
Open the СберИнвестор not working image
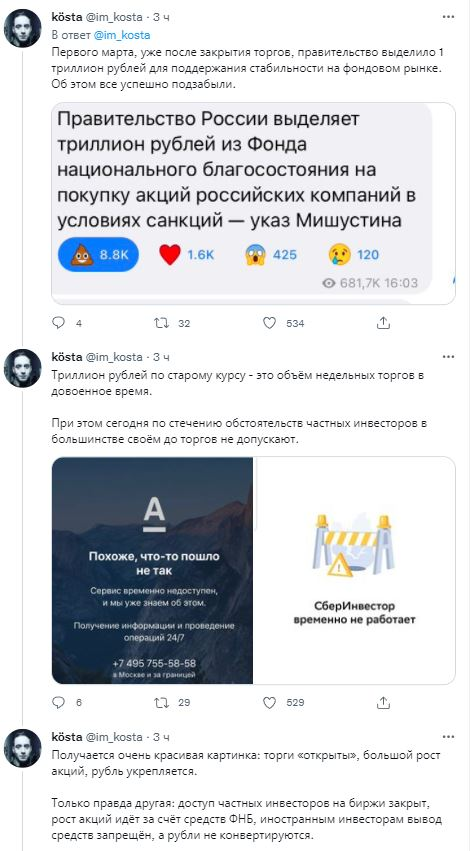pos(355,570)
